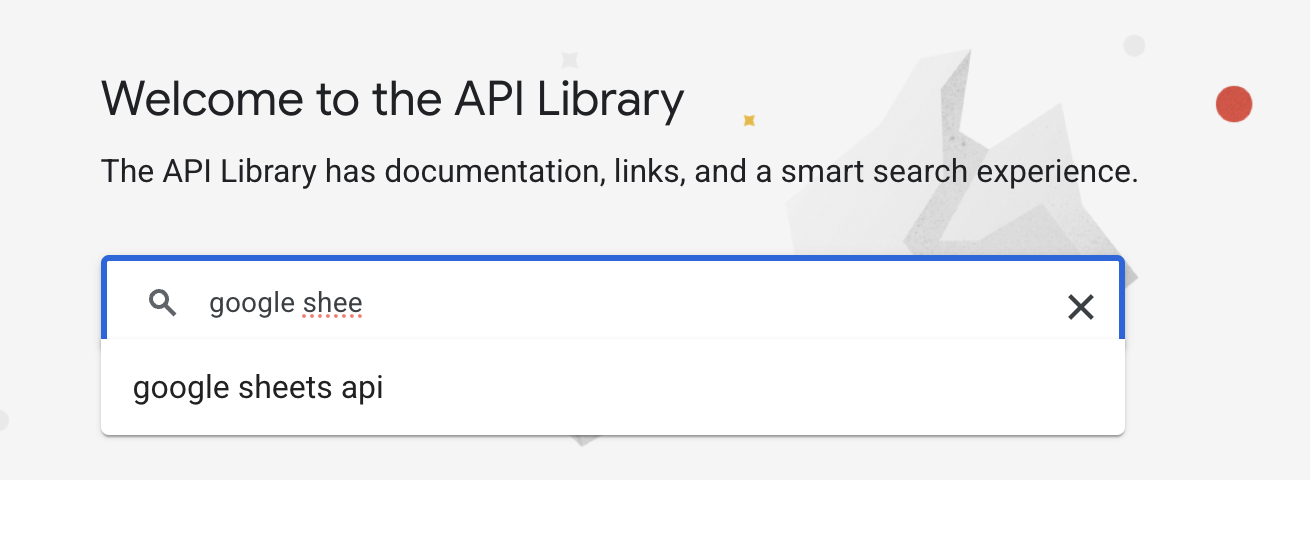Screen dimensions: 1310x538
Task: Click the word 'google' in search box
Action: pyautogui.click(x=252, y=304)
